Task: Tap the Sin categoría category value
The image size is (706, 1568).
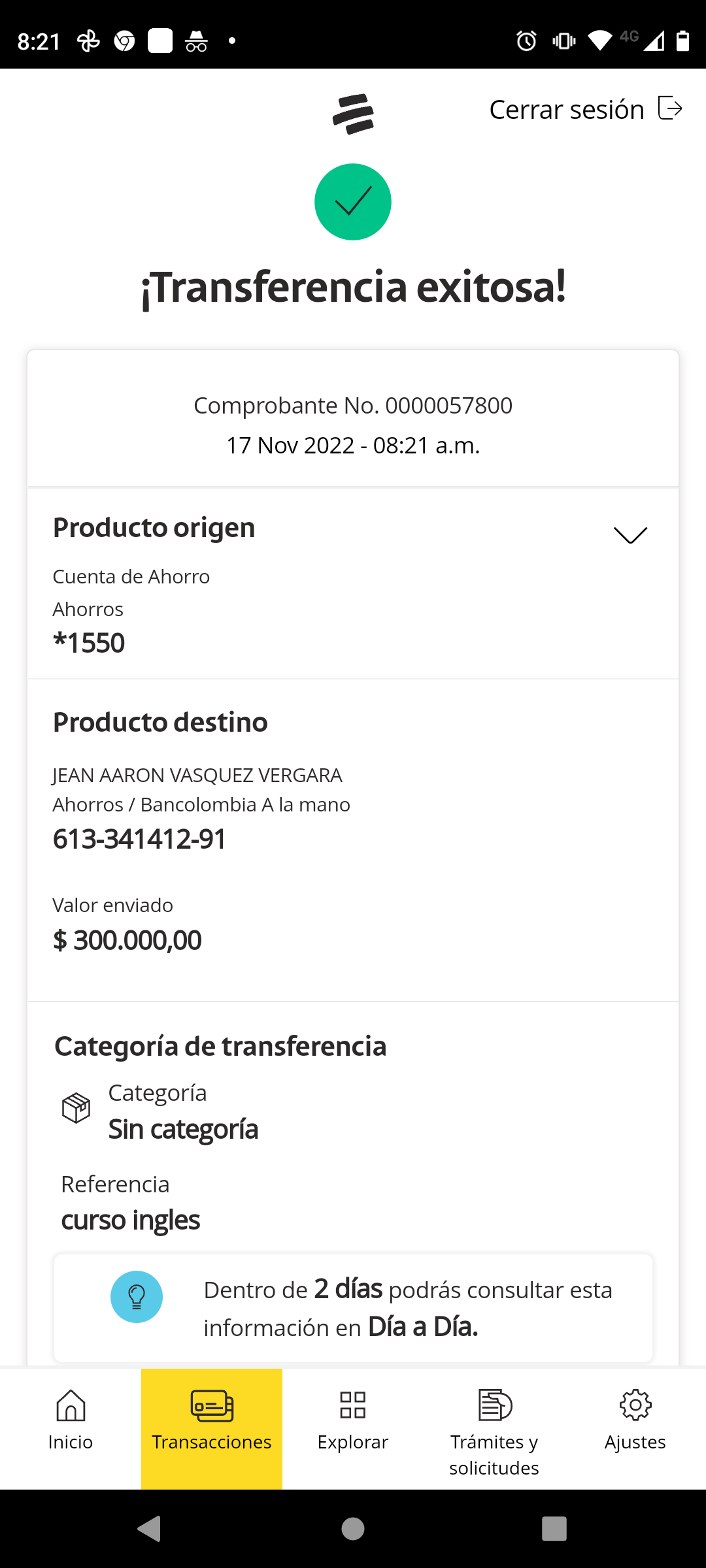Action: click(x=183, y=1130)
